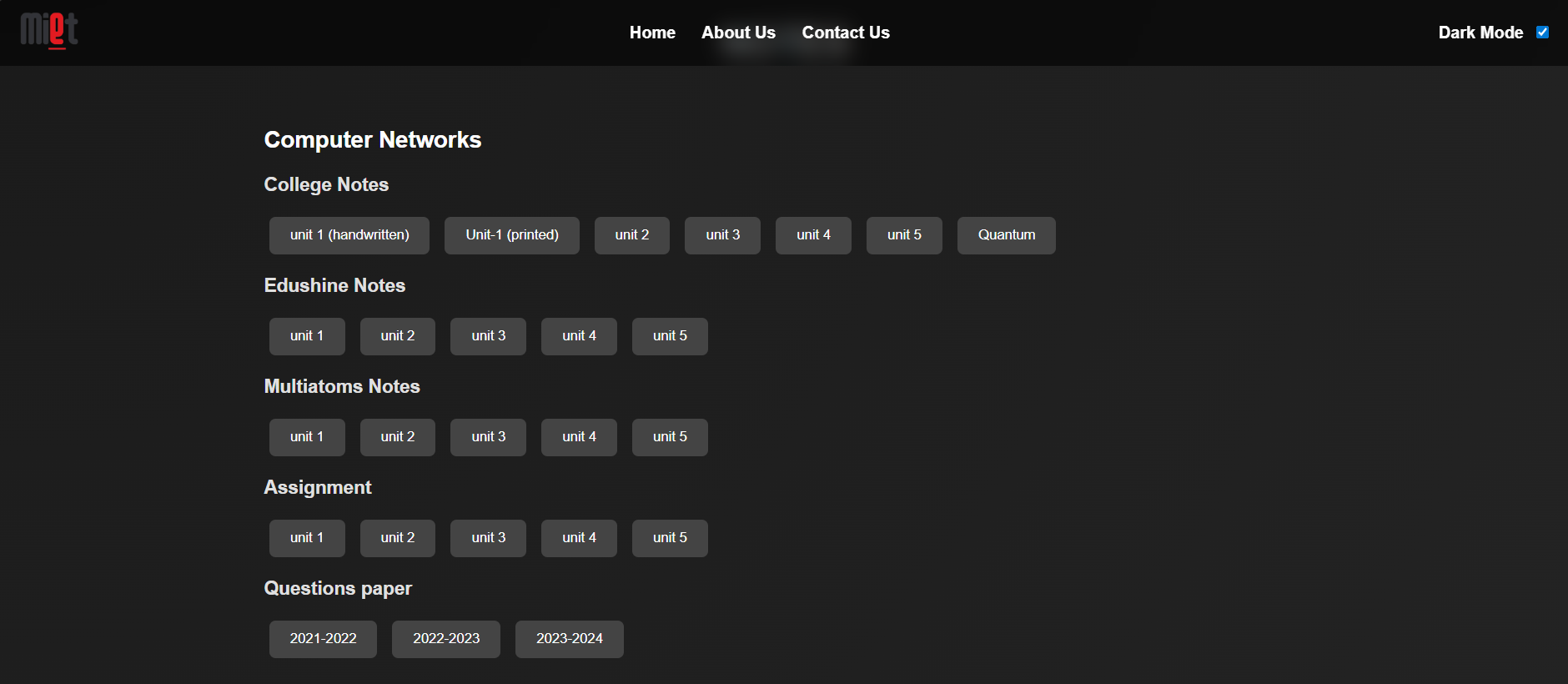The width and height of the screenshot is (1568, 684).
Task: Open Assignment unit 3
Action: point(488,538)
